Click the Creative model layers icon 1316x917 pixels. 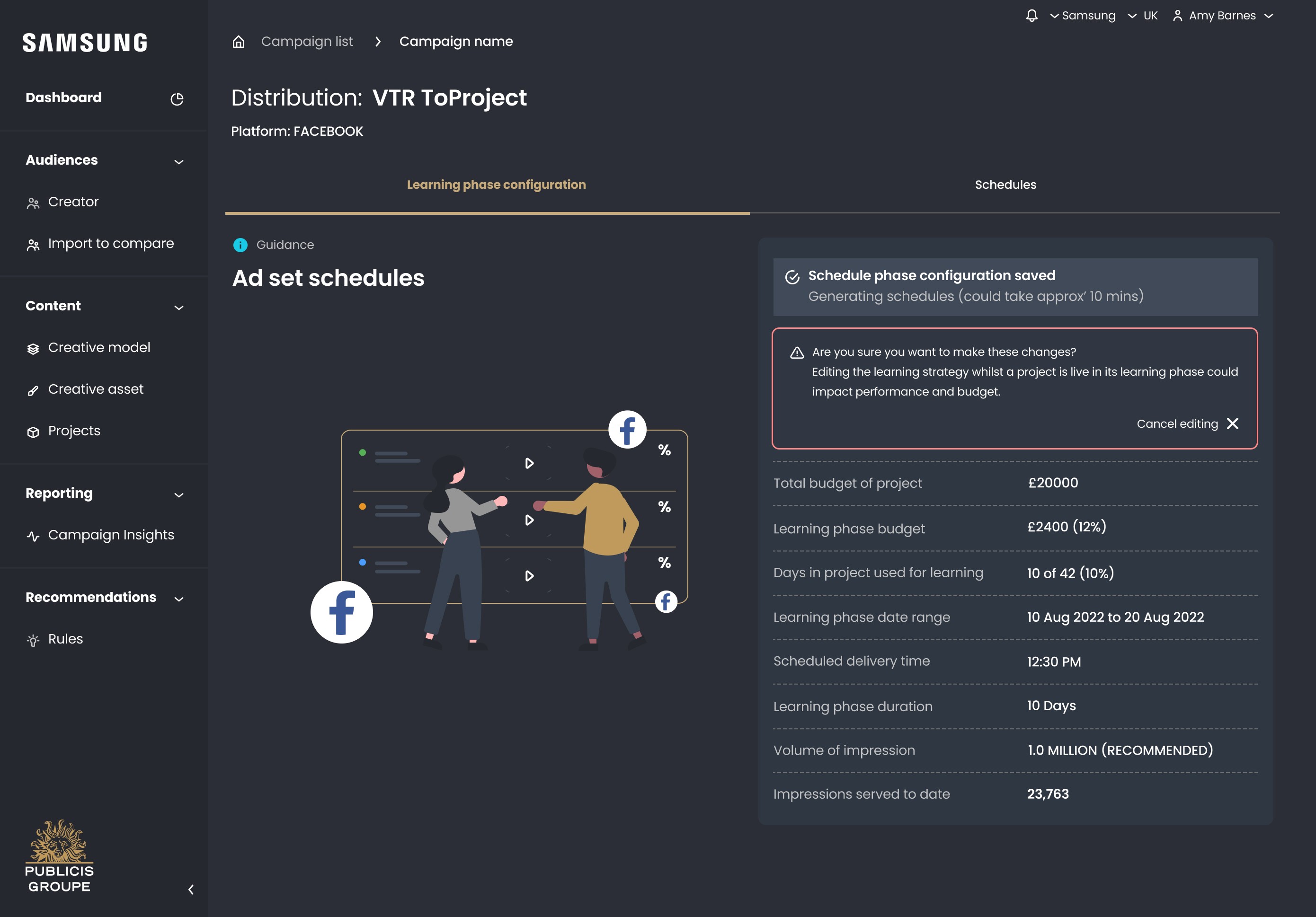(x=33, y=348)
